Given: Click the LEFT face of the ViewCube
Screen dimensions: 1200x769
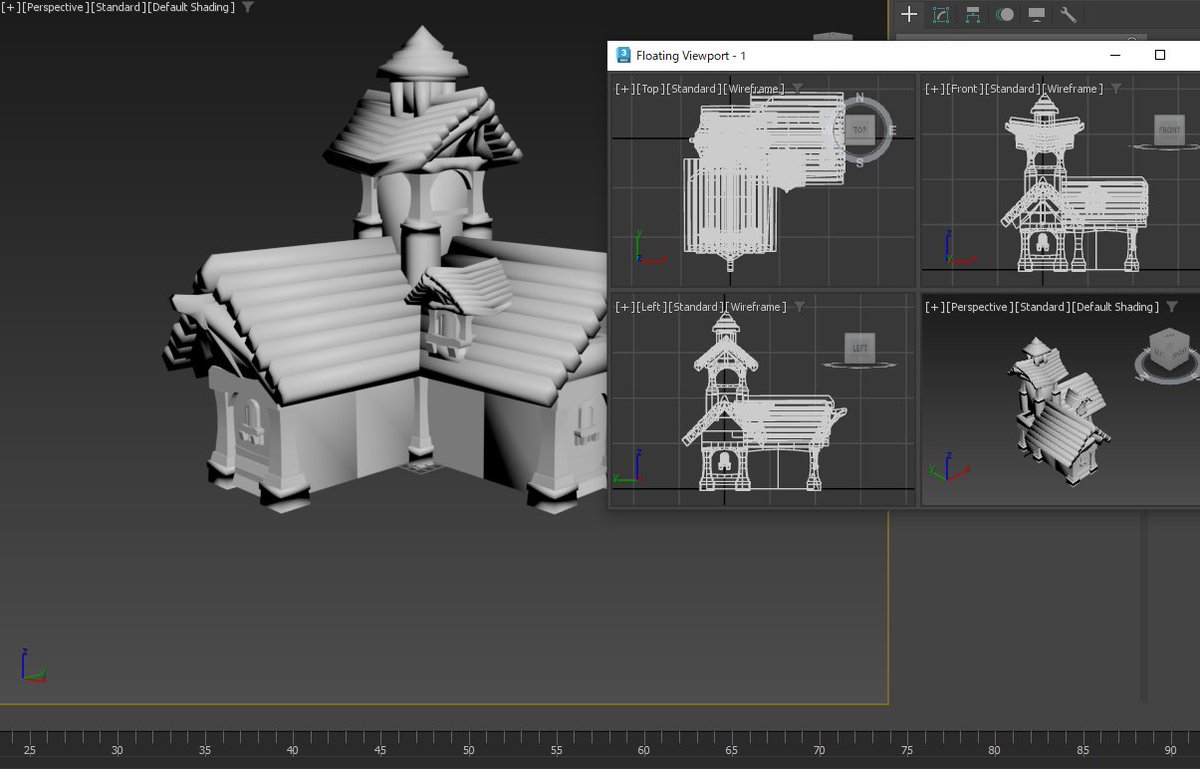Looking at the screenshot, I should tap(859, 348).
